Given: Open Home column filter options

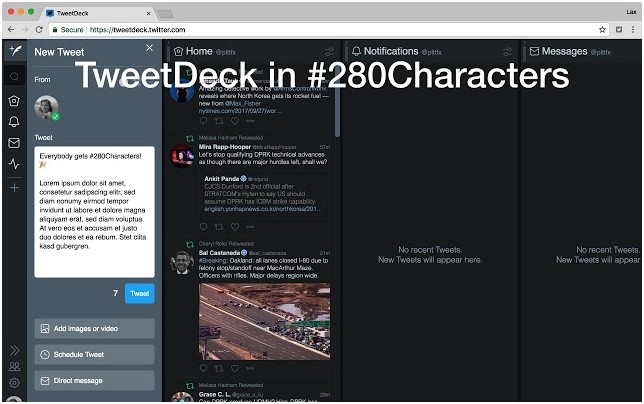Looking at the screenshot, I should pos(329,51).
